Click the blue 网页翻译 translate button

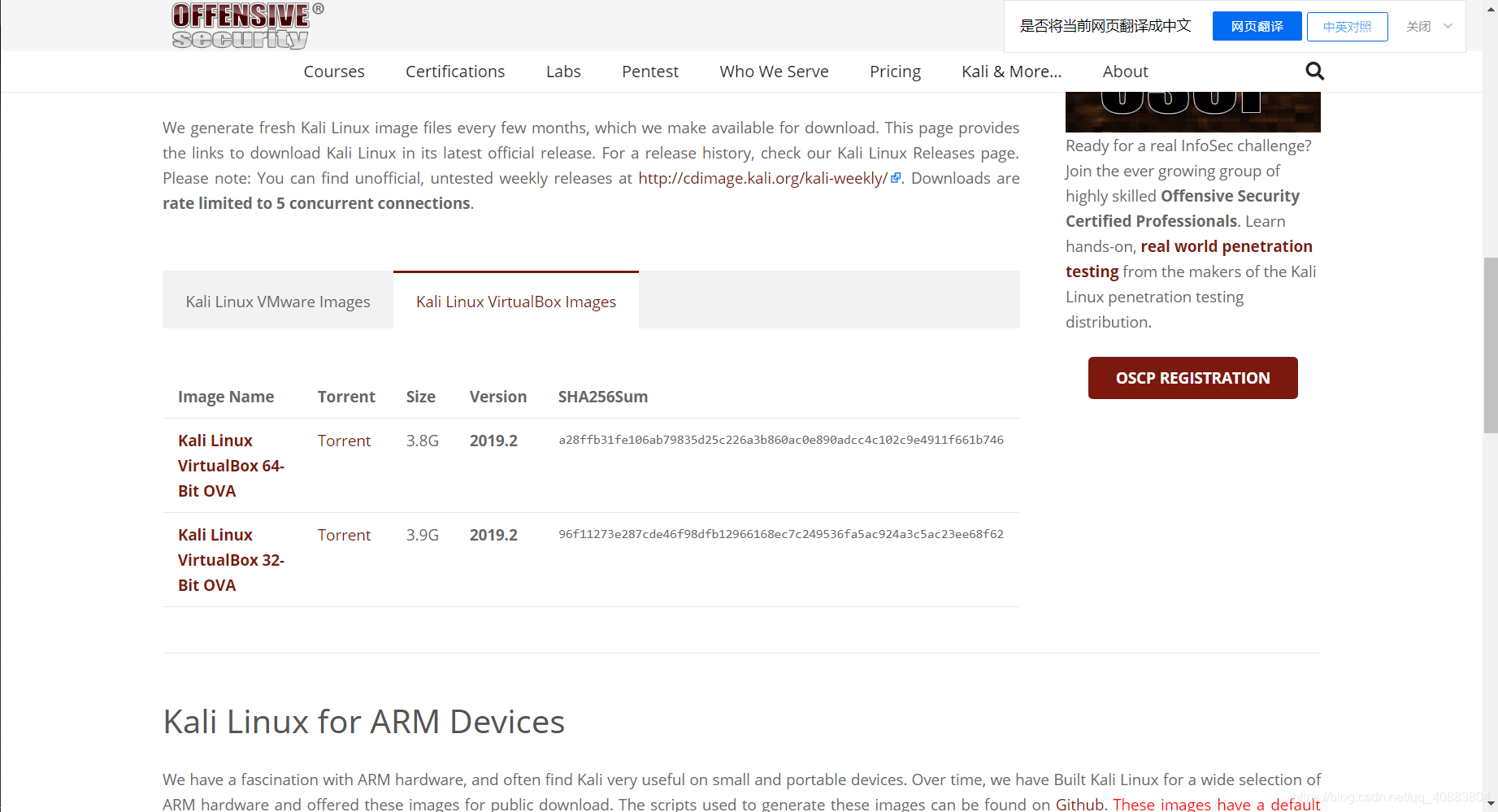(x=1257, y=26)
